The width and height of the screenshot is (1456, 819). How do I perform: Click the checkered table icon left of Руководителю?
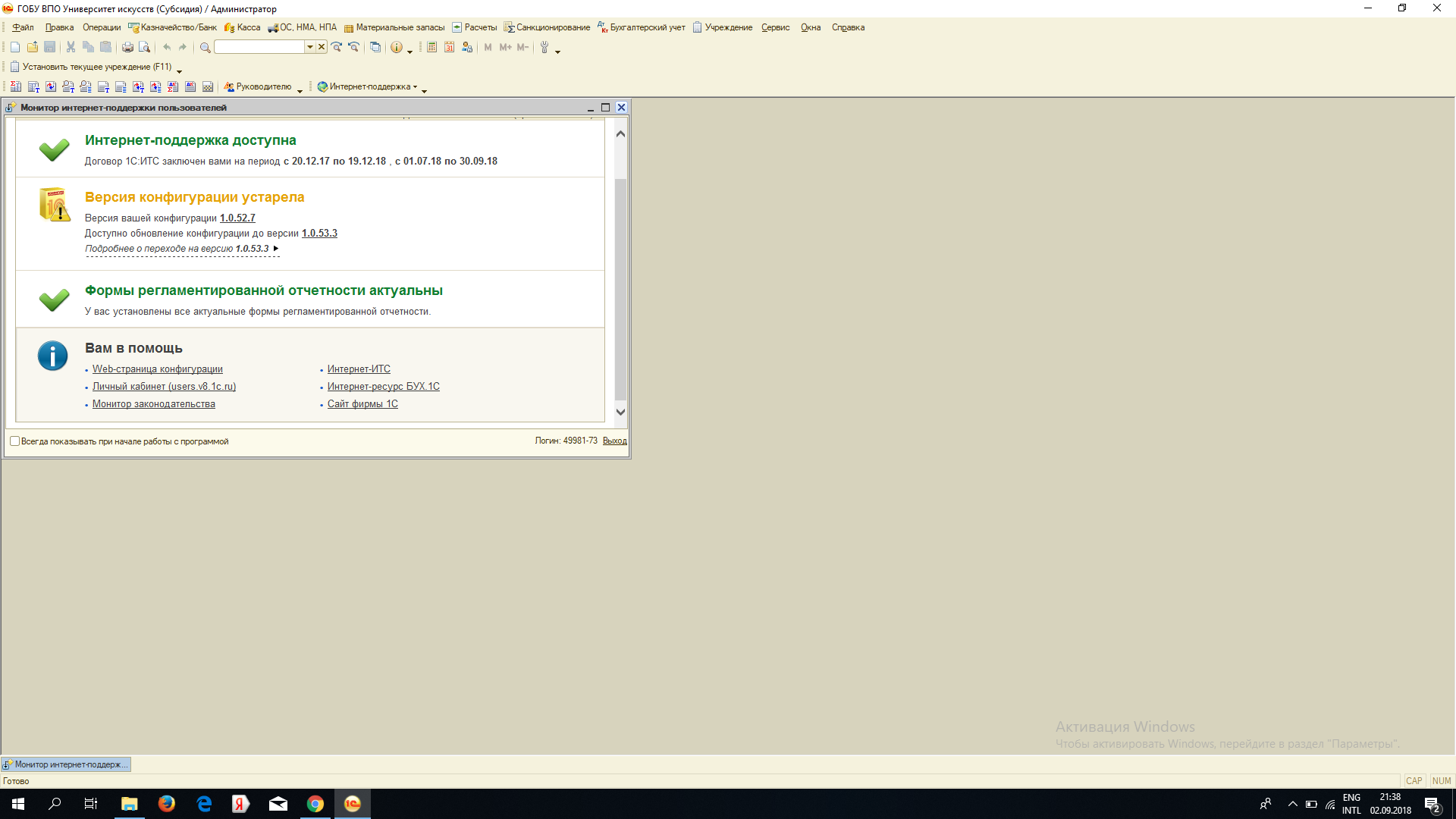pos(208,86)
